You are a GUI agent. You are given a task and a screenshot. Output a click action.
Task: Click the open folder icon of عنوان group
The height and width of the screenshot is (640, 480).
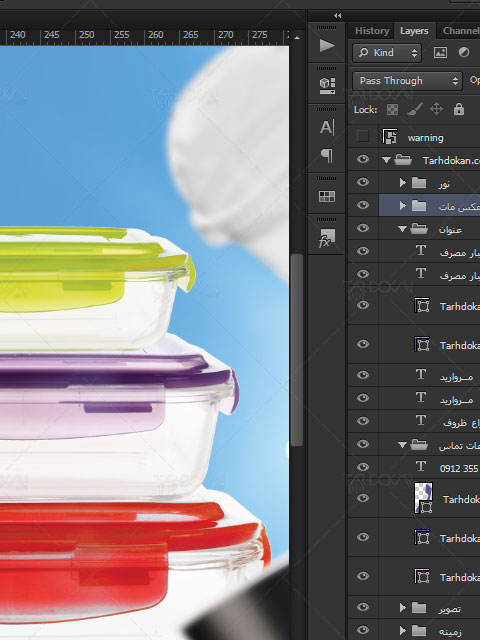(419, 229)
